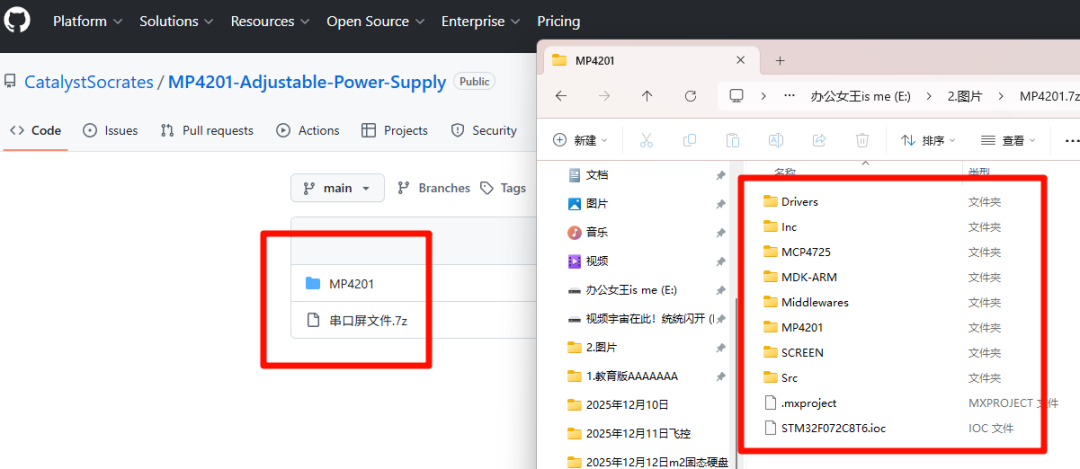
Task: Open the 新建 (New) dropdown button
Action: [581, 140]
